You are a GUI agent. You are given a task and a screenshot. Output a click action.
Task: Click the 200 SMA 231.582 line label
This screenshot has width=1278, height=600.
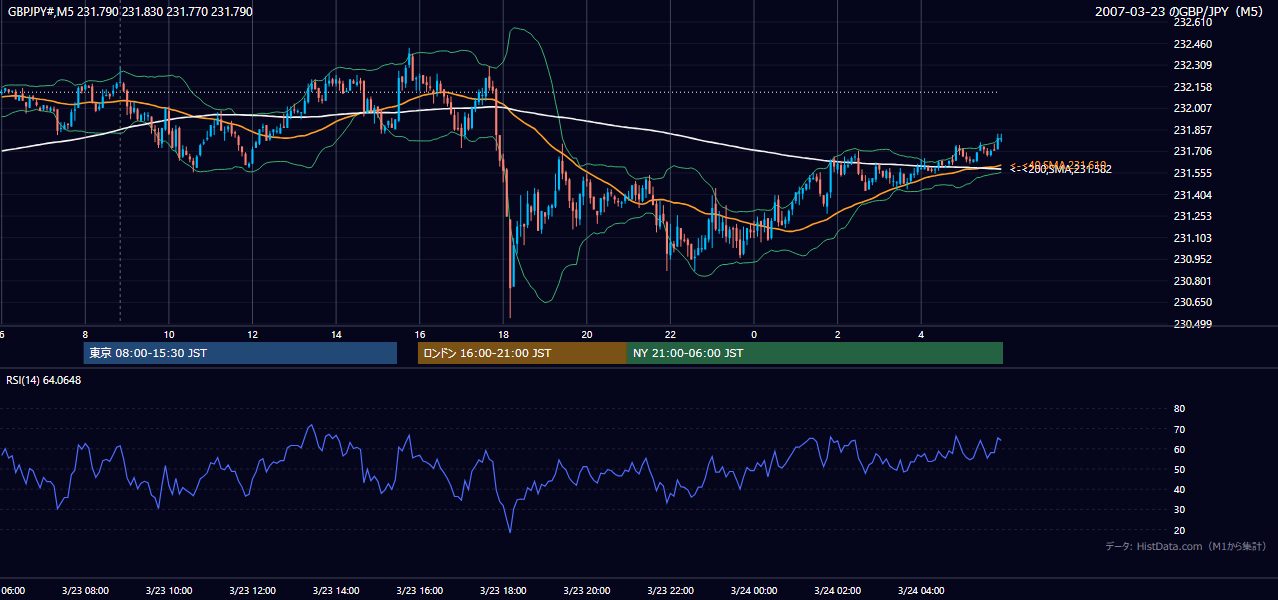pyautogui.click(x=1061, y=170)
